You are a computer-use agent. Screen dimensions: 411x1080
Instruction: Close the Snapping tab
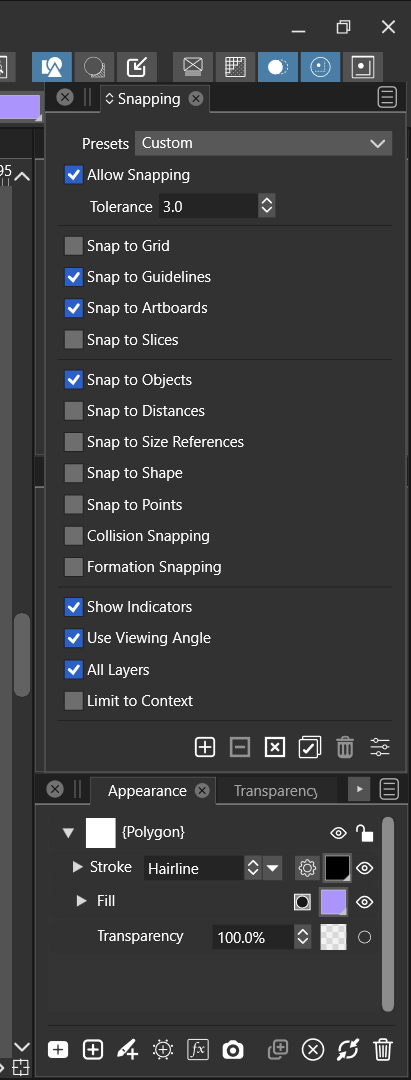coord(196,98)
